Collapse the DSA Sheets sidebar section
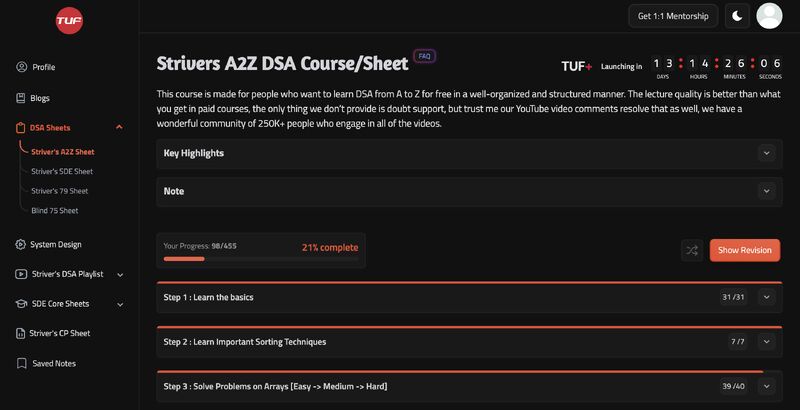The image size is (800, 410). click(120, 127)
